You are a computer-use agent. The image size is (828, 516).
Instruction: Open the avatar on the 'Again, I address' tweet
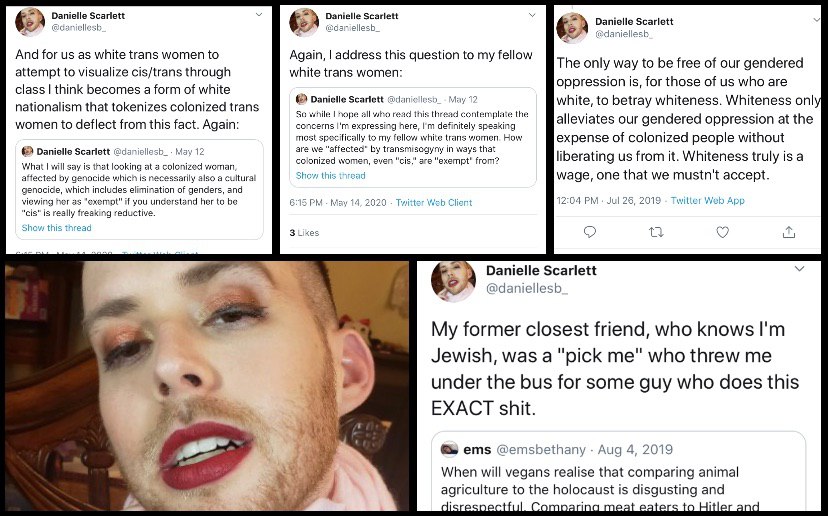(304, 22)
